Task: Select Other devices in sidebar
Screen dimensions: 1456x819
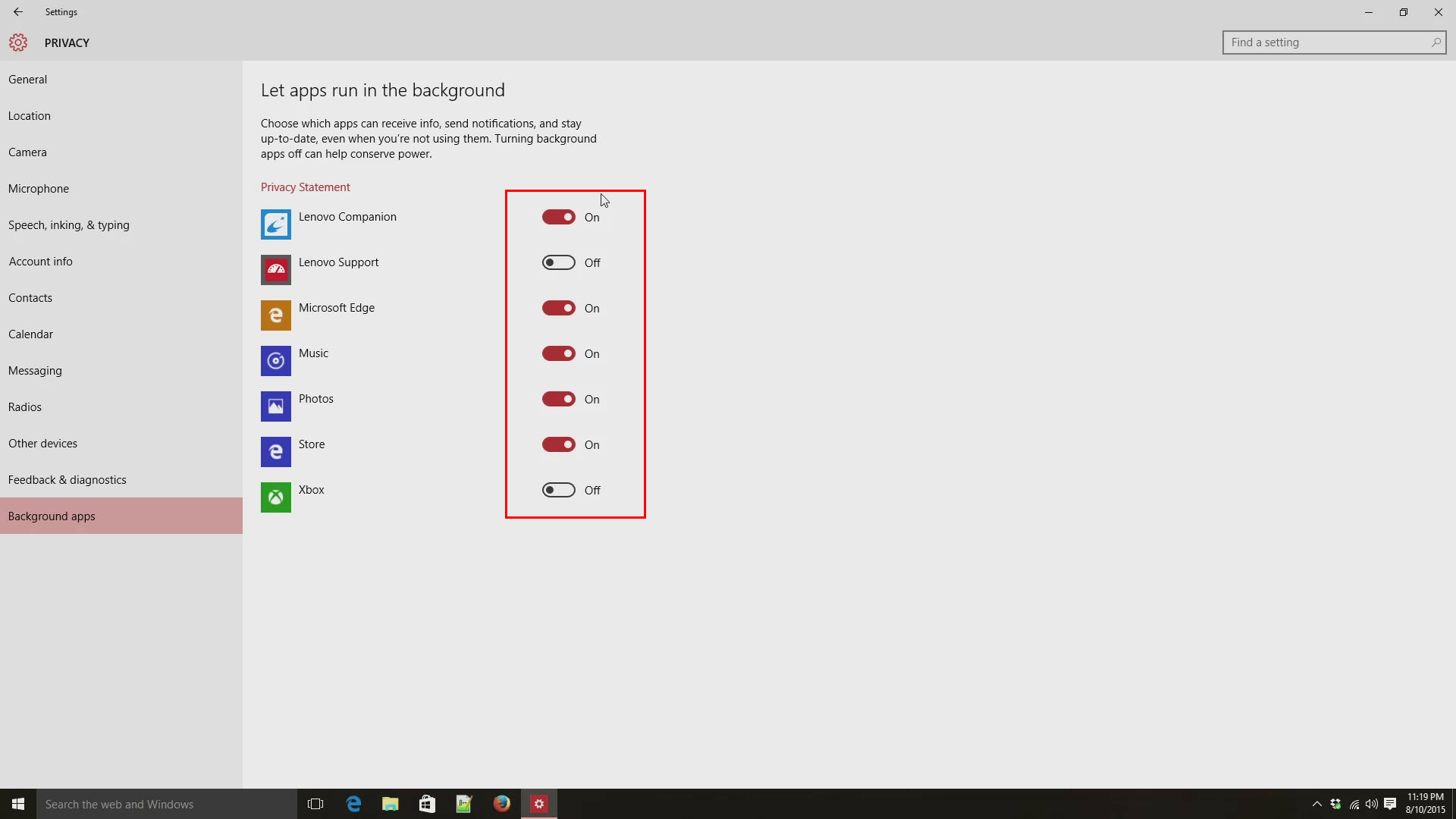Action: tap(121, 444)
